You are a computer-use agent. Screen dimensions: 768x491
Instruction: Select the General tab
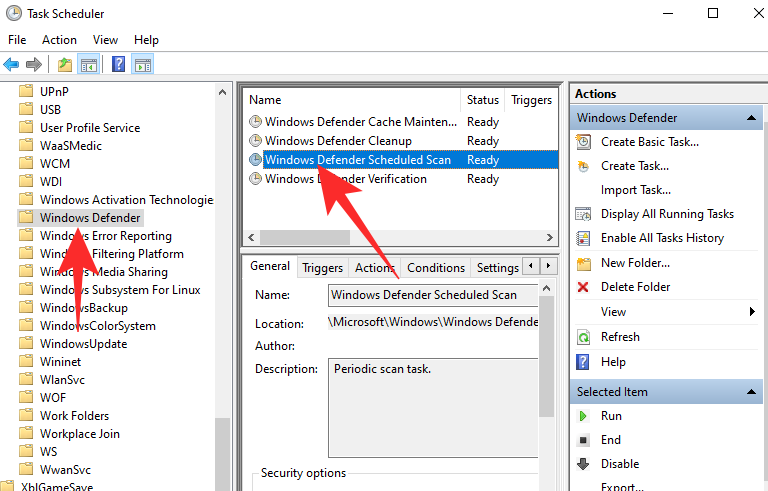click(x=270, y=266)
